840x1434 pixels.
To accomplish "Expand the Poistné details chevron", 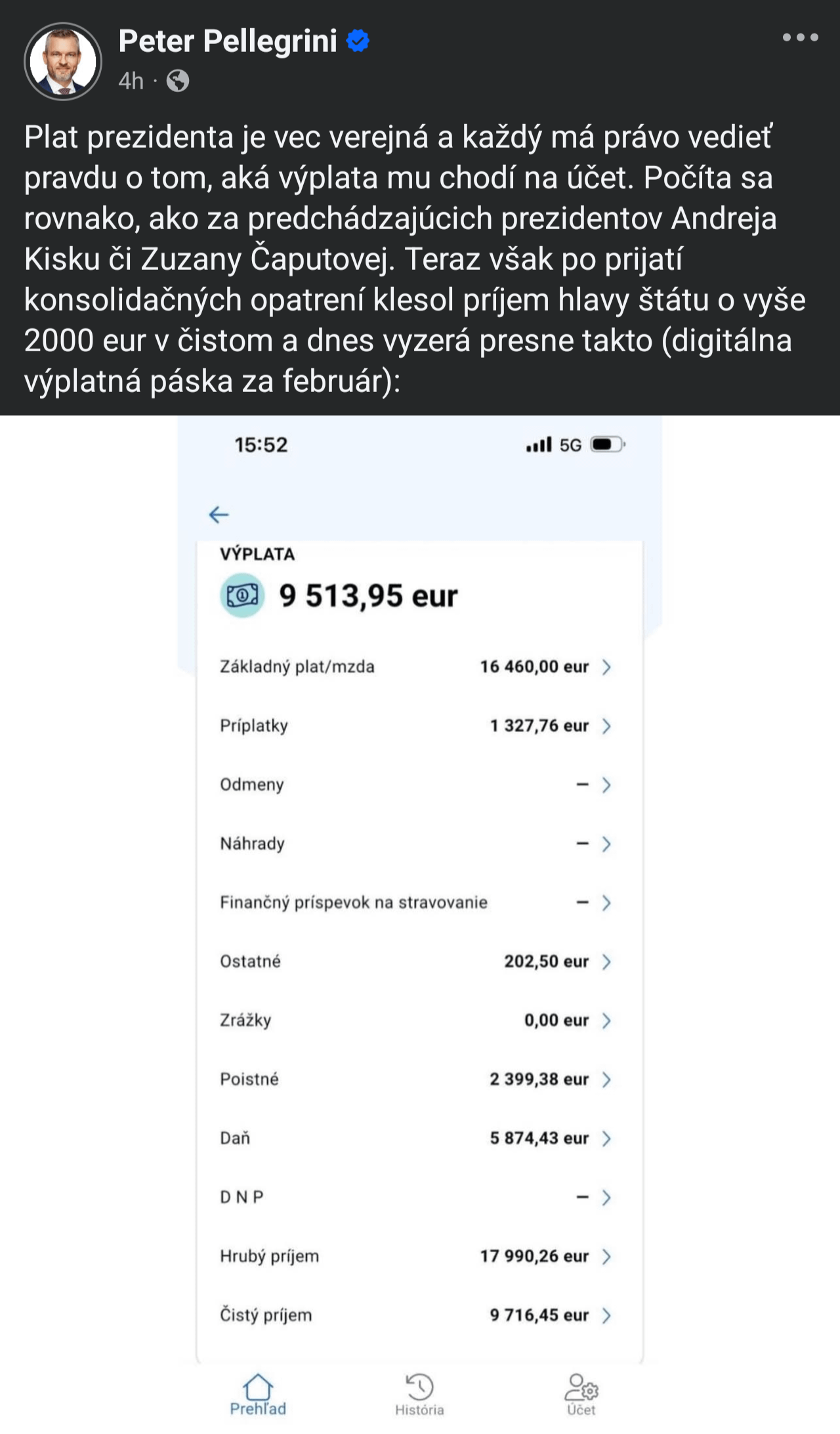I will [606, 1079].
